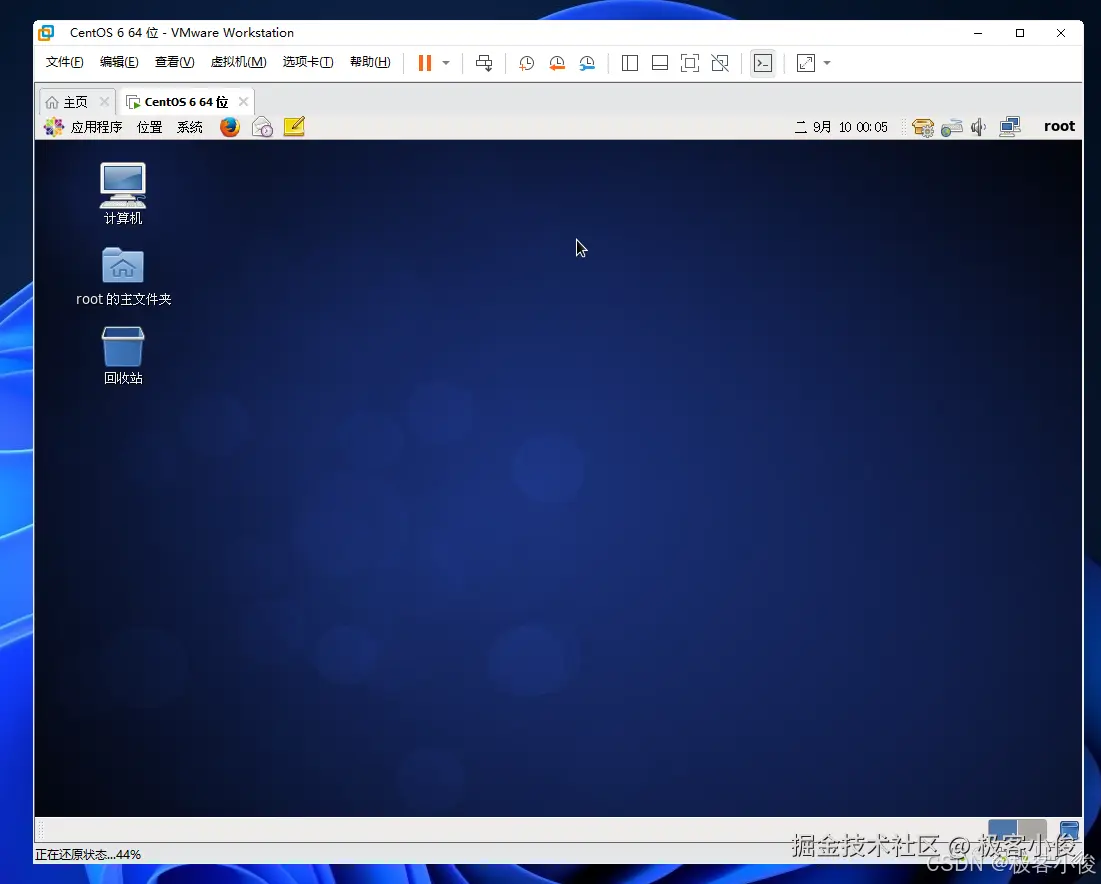Send Ctrl+Alt+Del to the virtual machine
Viewport: 1101px width, 884px height.
click(484, 63)
